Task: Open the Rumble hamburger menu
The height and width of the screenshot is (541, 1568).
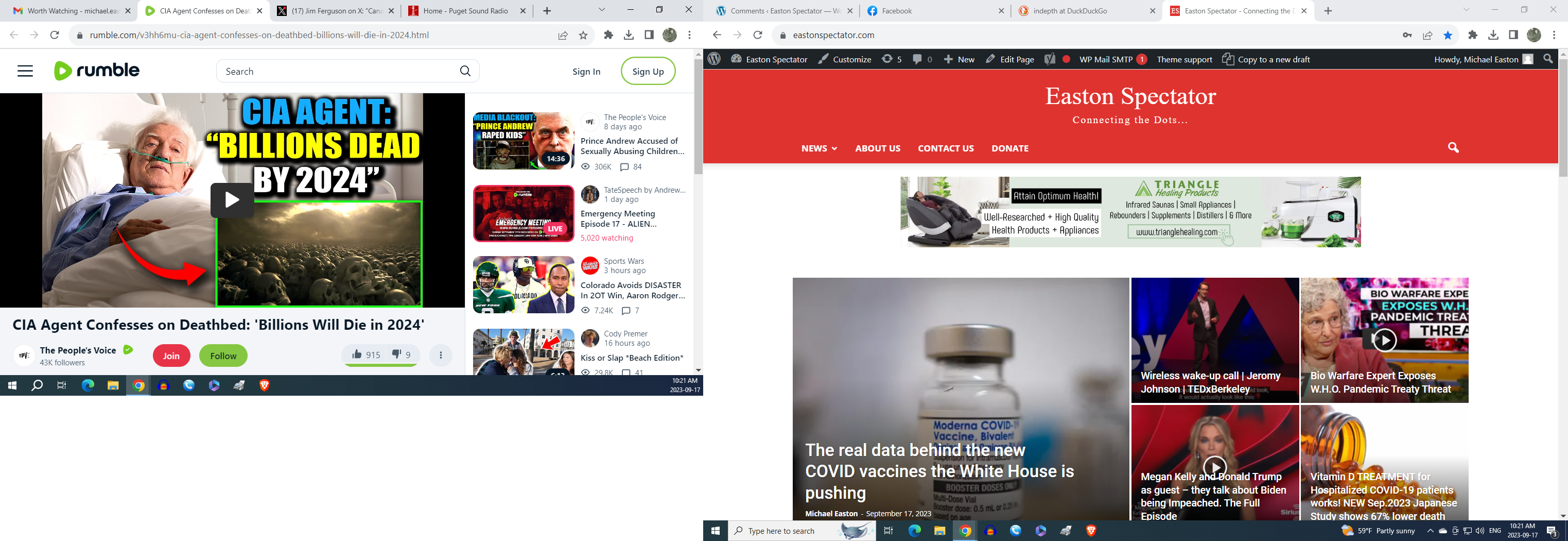Action: pos(25,71)
